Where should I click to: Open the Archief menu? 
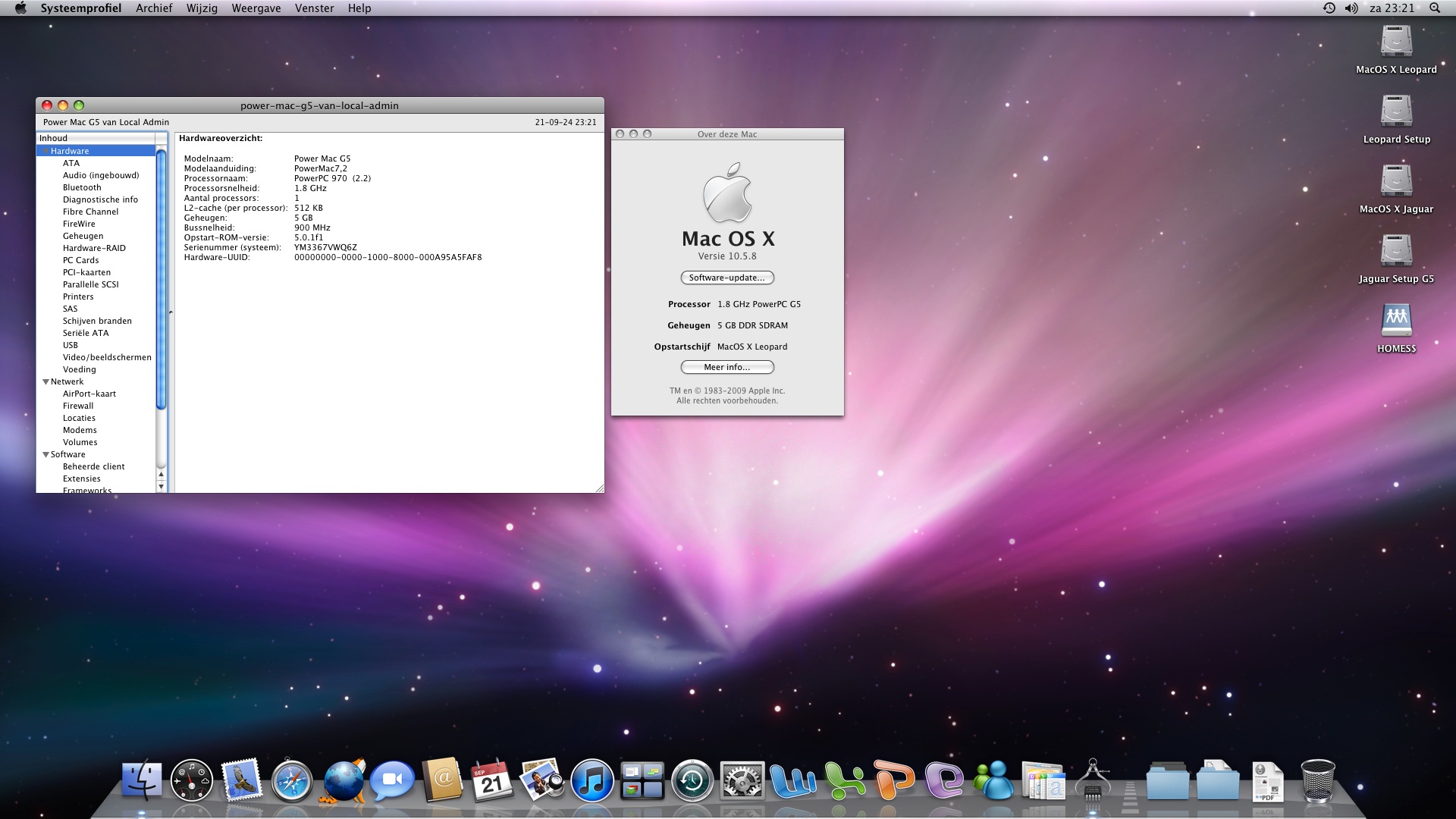154,8
